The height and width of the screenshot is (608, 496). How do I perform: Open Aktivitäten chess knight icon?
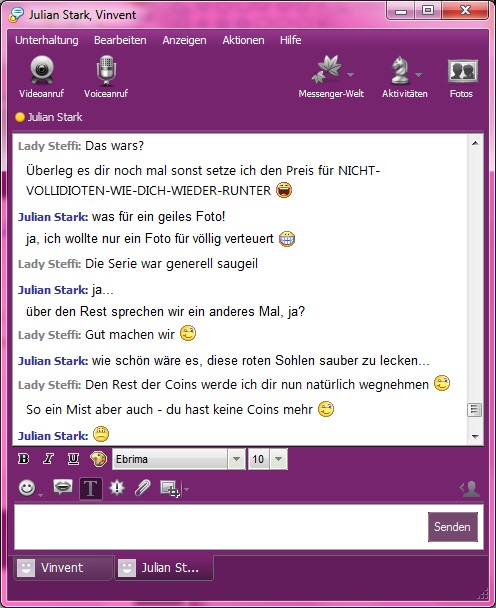coord(400,70)
